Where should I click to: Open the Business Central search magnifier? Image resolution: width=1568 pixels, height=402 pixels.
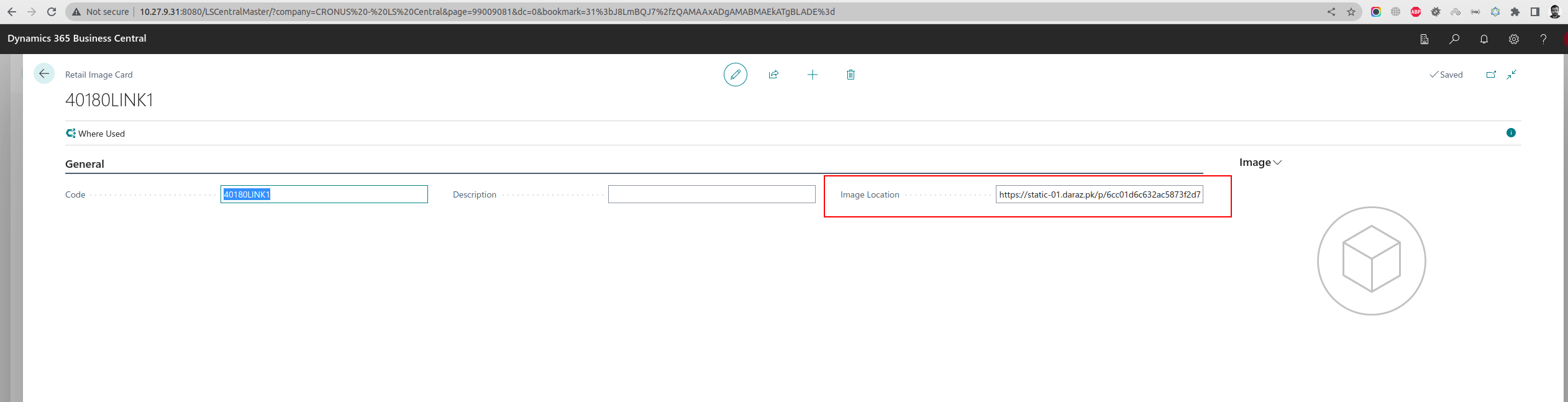tap(1454, 39)
